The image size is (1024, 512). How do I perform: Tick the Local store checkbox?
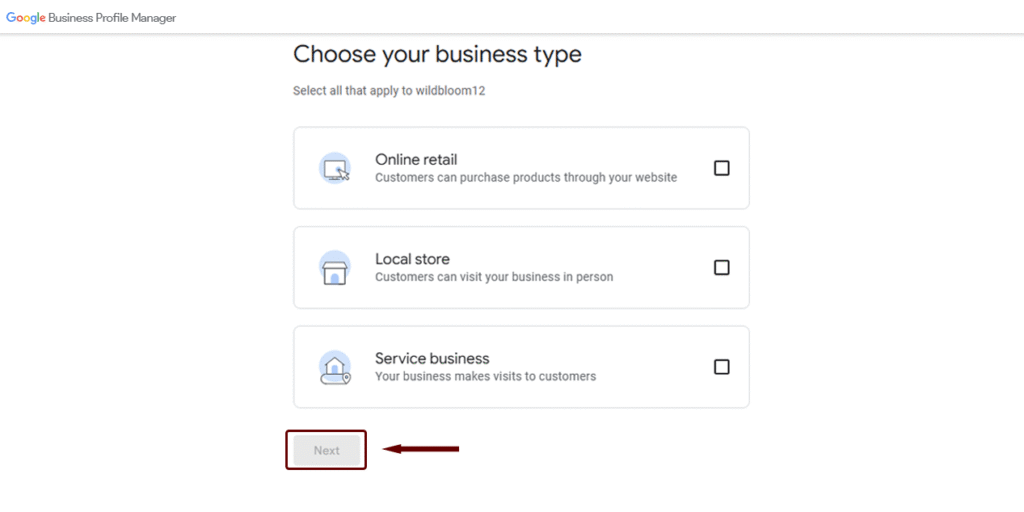pos(721,268)
